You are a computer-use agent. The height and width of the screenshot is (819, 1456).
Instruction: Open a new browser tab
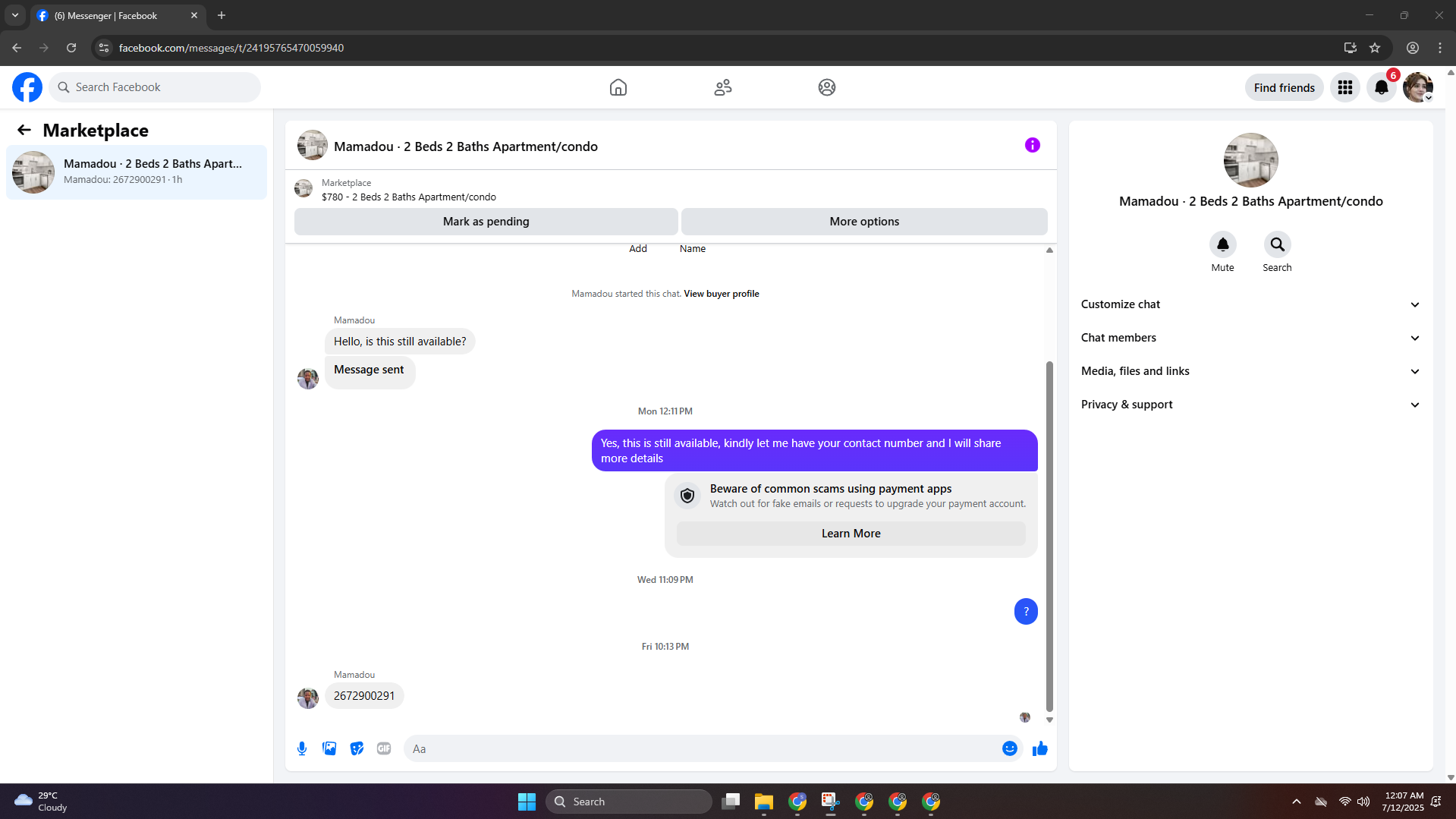click(x=222, y=15)
